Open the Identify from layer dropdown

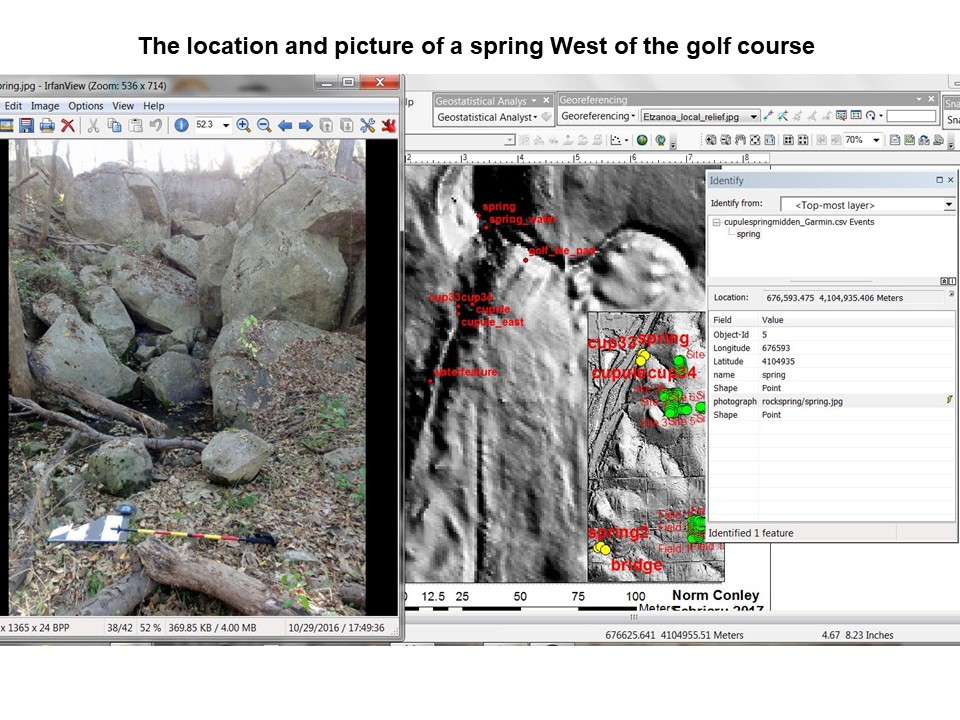pos(948,204)
